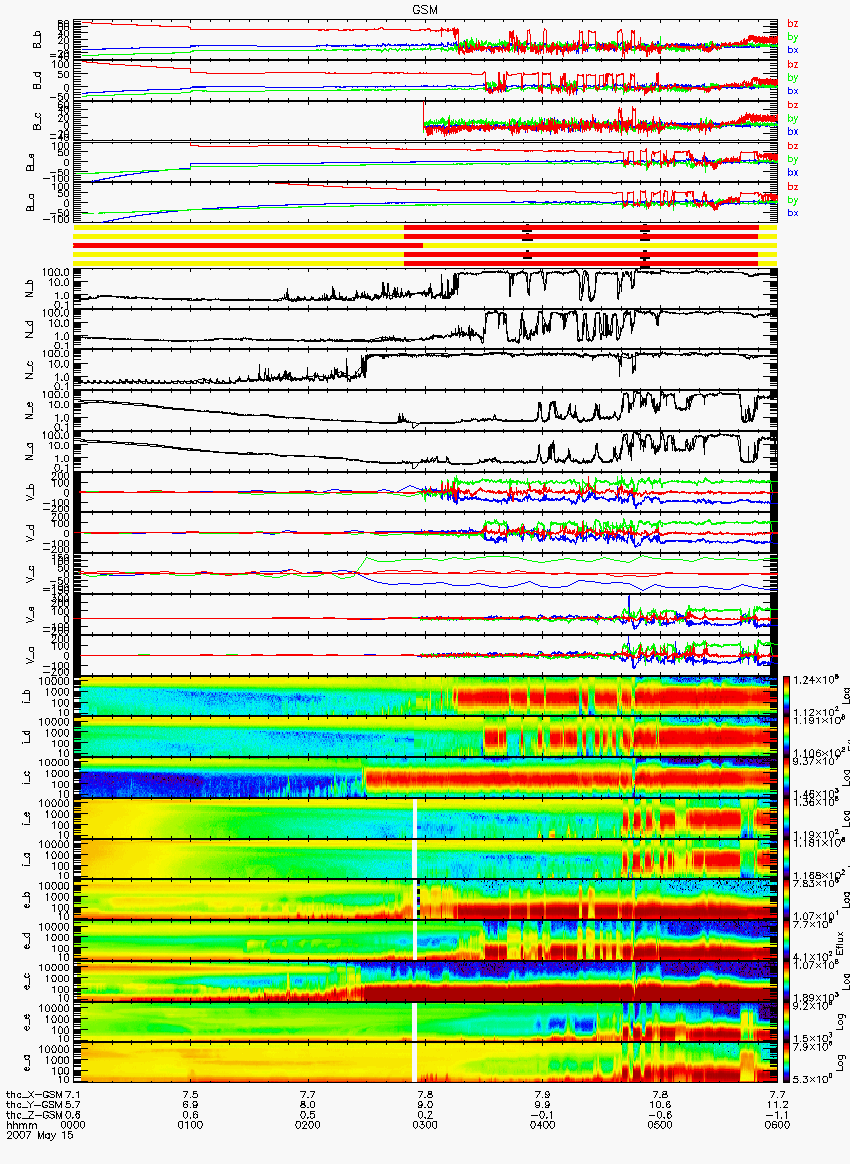Click the 0600 time tick label
850x1164 pixels.
click(778, 1125)
